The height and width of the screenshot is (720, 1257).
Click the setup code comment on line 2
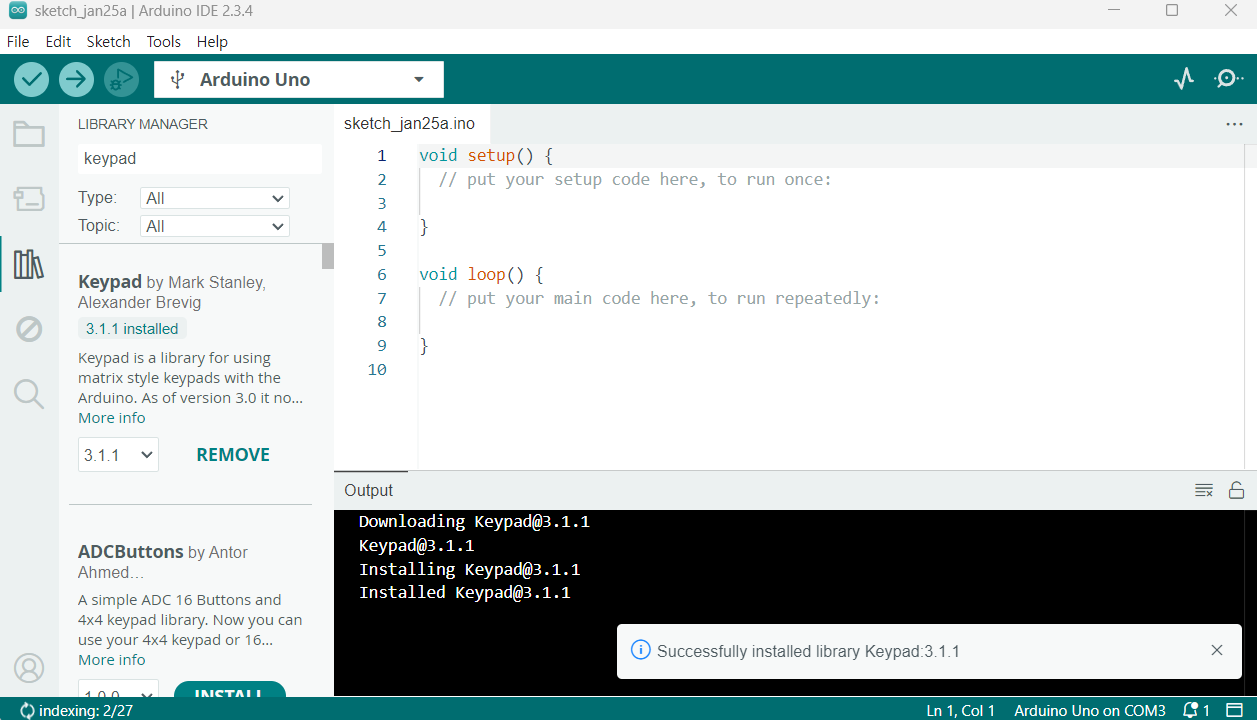point(635,180)
